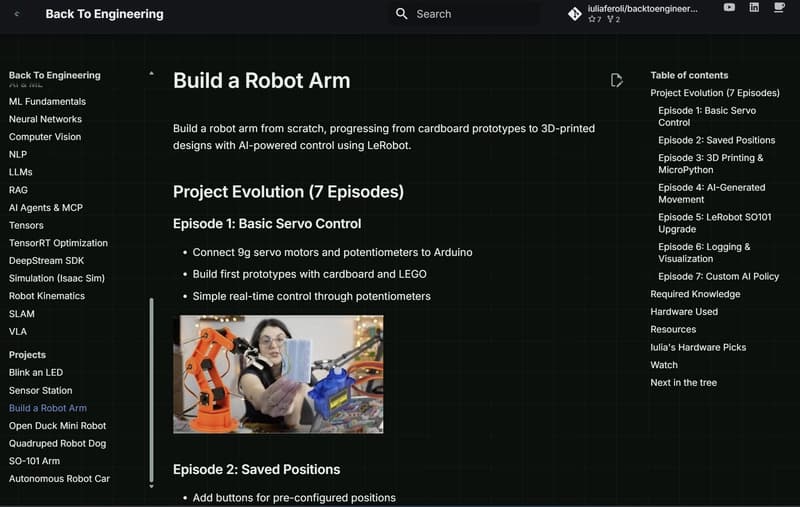Click the search magnifier icon

pyautogui.click(x=402, y=14)
